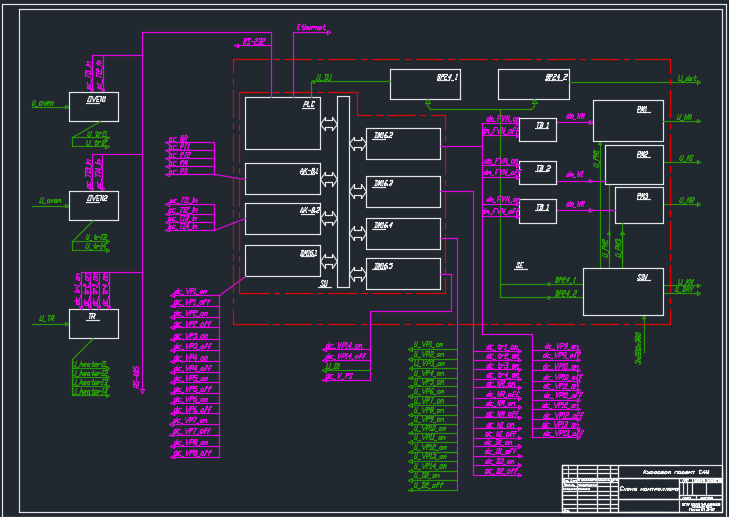Click the TM16.2 module block

coord(403,143)
